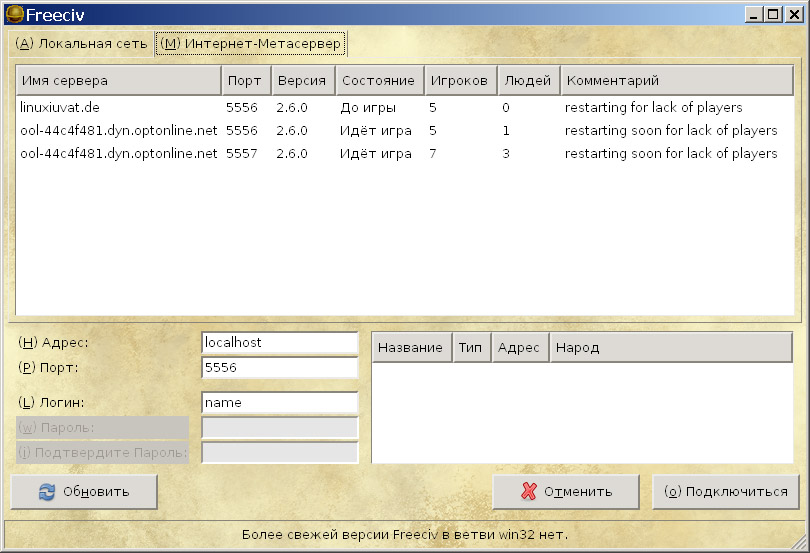Select the Интернет-Метасервер tab
Image resolution: width=810 pixels, height=553 pixels.
point(251,44)
